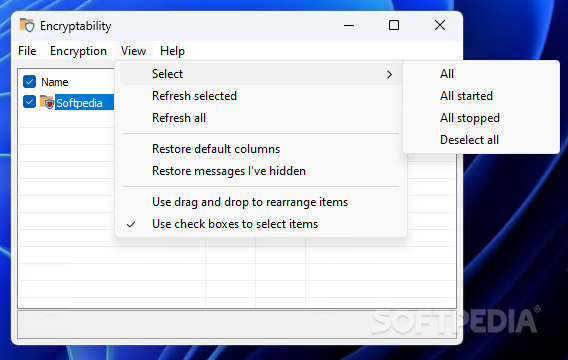
Task: Choose Refresh selected from View menu
Action: (261, 96)
